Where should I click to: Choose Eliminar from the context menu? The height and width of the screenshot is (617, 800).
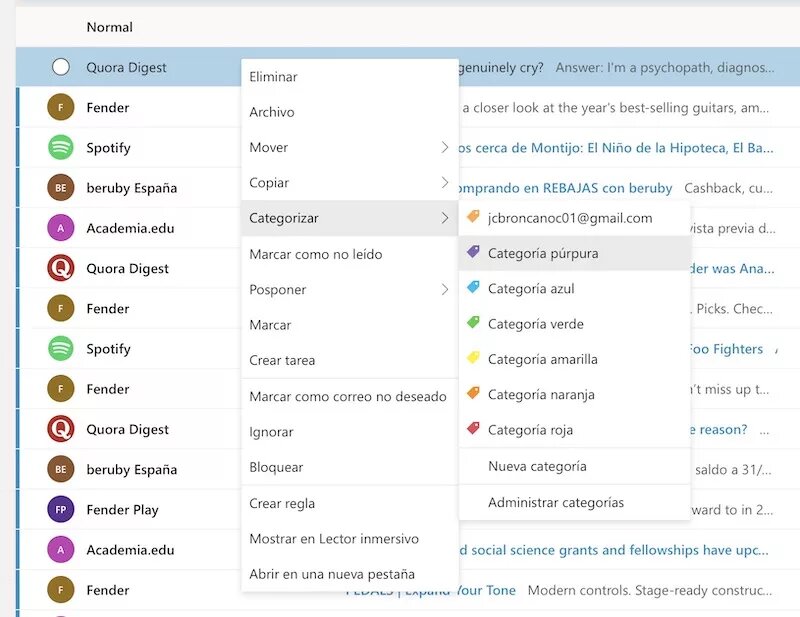[x=273, y=77]
